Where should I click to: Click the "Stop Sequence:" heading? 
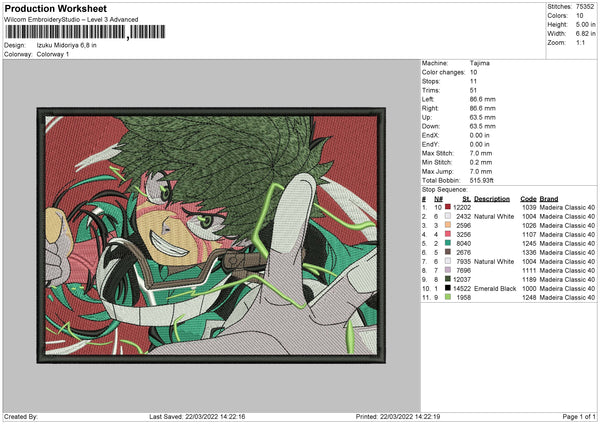coord(445,189)
